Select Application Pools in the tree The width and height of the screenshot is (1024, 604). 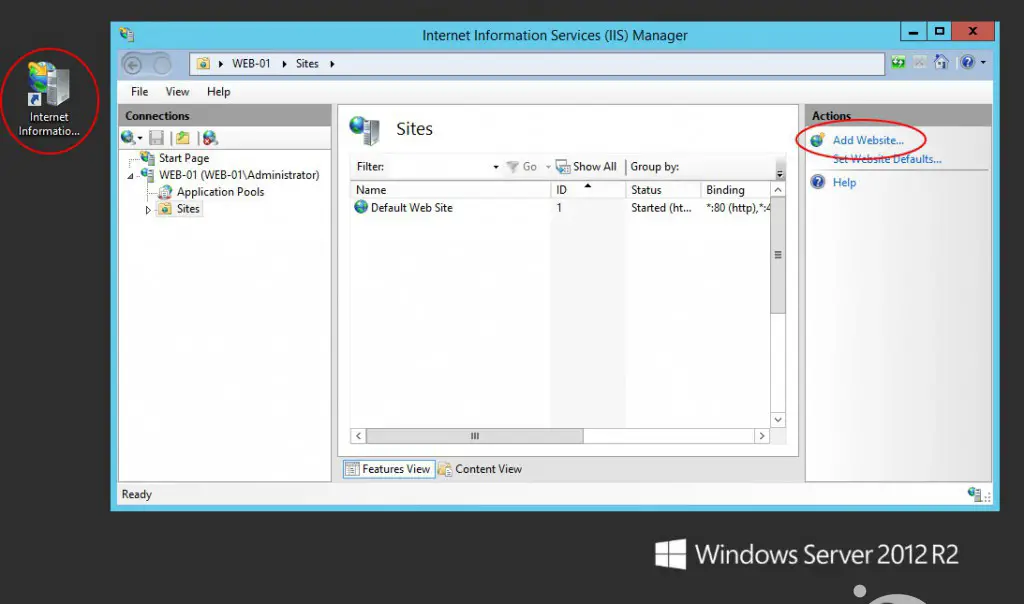220,191
